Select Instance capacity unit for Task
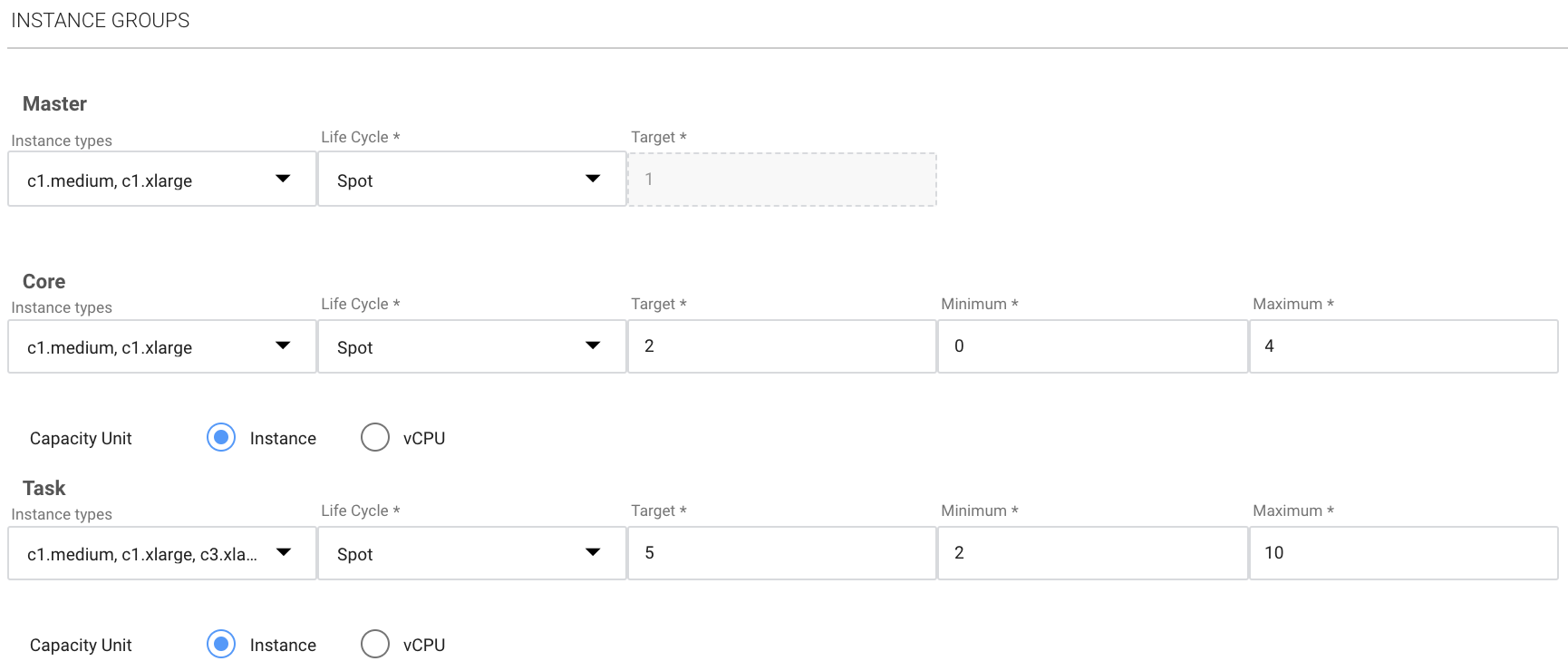This screenshot has height=671, width=1568. point(221,645)
